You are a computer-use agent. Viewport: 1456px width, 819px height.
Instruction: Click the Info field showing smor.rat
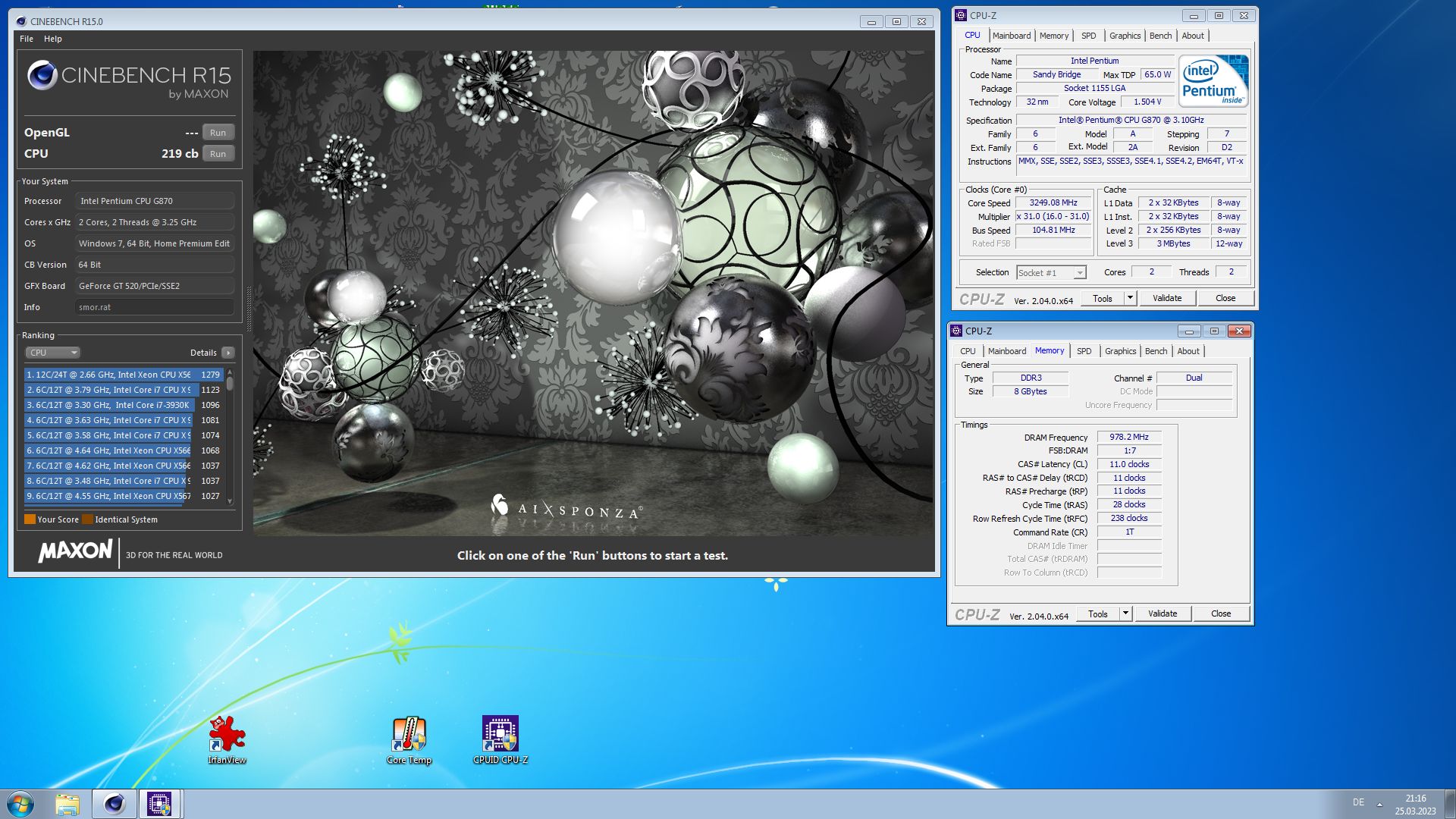click(155, 307)
